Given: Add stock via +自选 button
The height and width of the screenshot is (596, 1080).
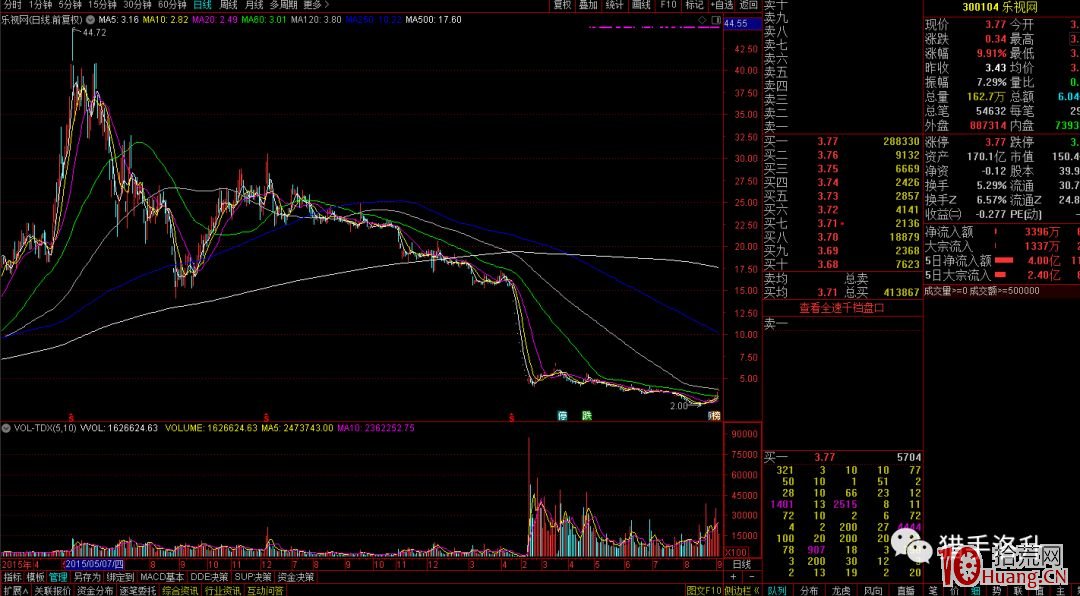Looking at the screenshot, I should point(721,5).
